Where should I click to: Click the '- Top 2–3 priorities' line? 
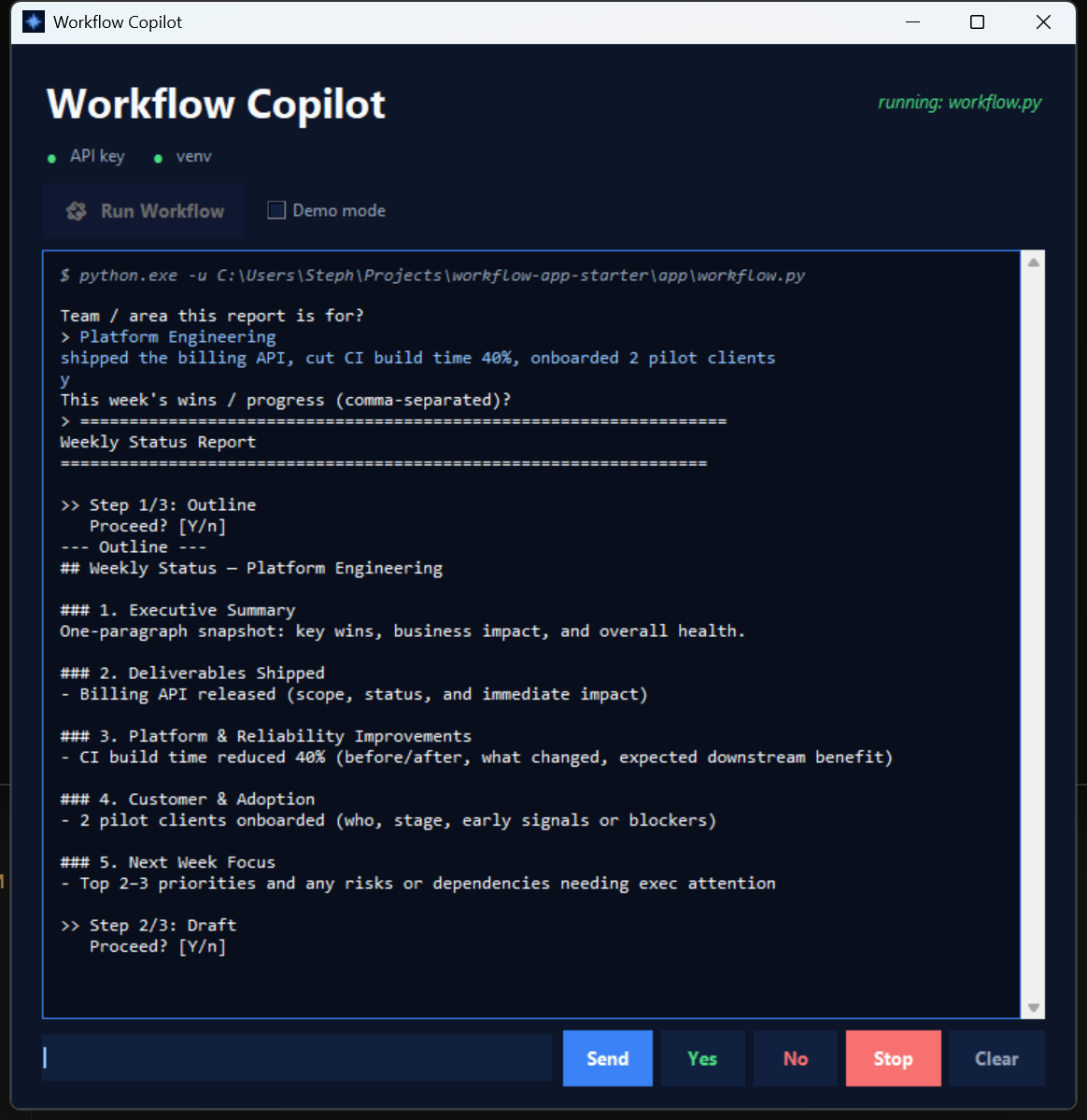click(x=417, y=883)
